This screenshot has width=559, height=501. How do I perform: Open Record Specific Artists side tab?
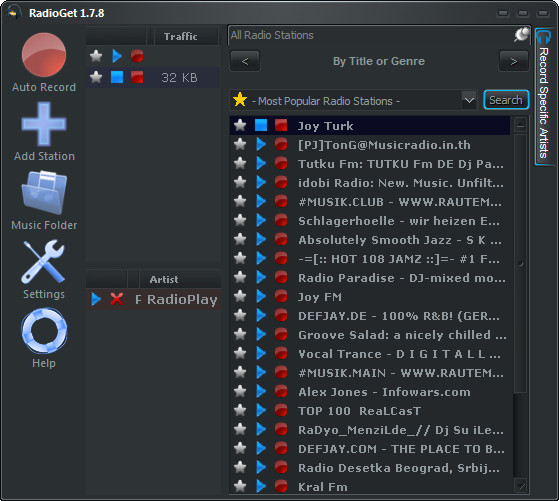[544, 96]
